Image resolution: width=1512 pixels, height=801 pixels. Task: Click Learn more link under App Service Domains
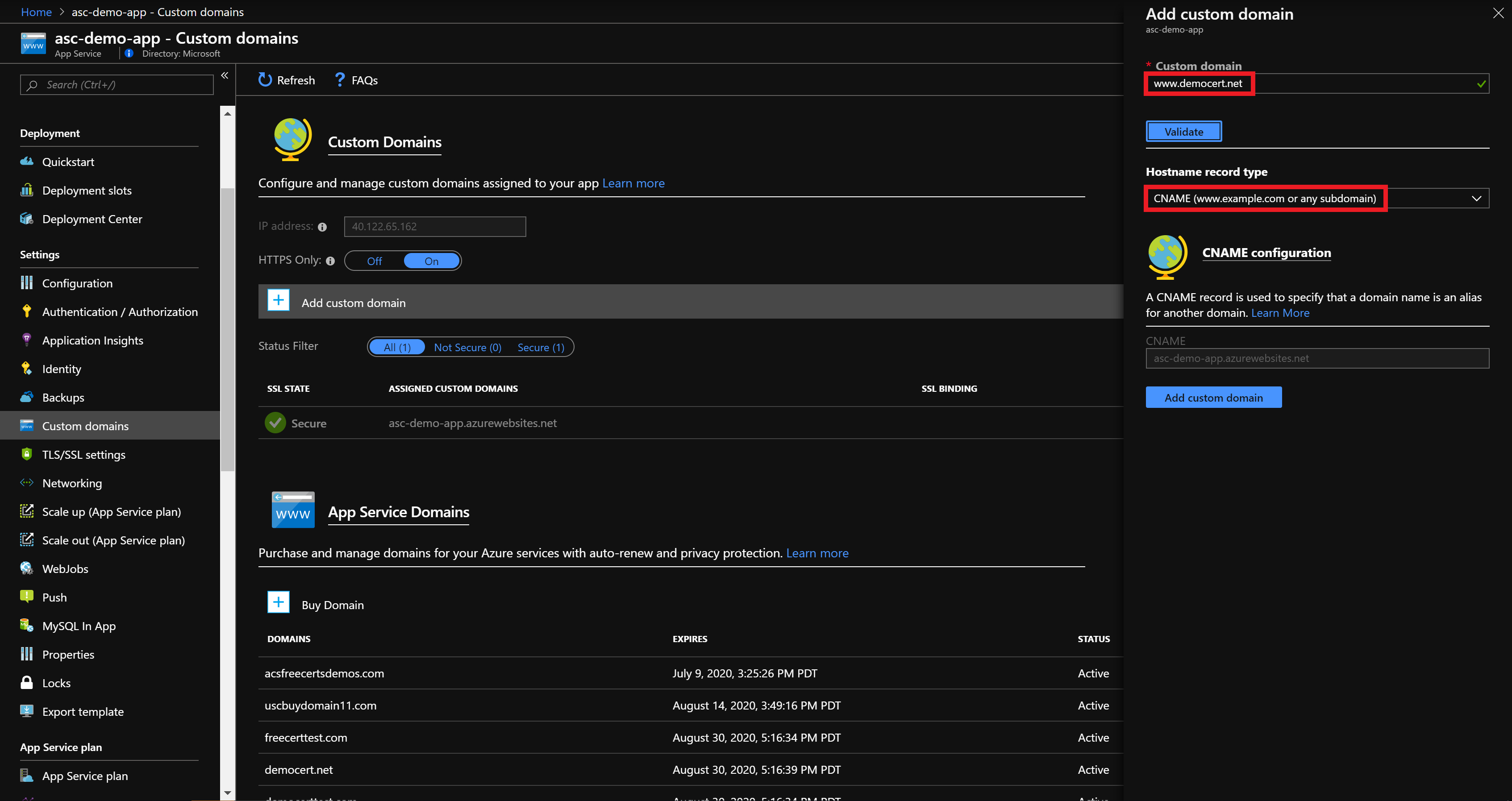(x=817, y=553)
